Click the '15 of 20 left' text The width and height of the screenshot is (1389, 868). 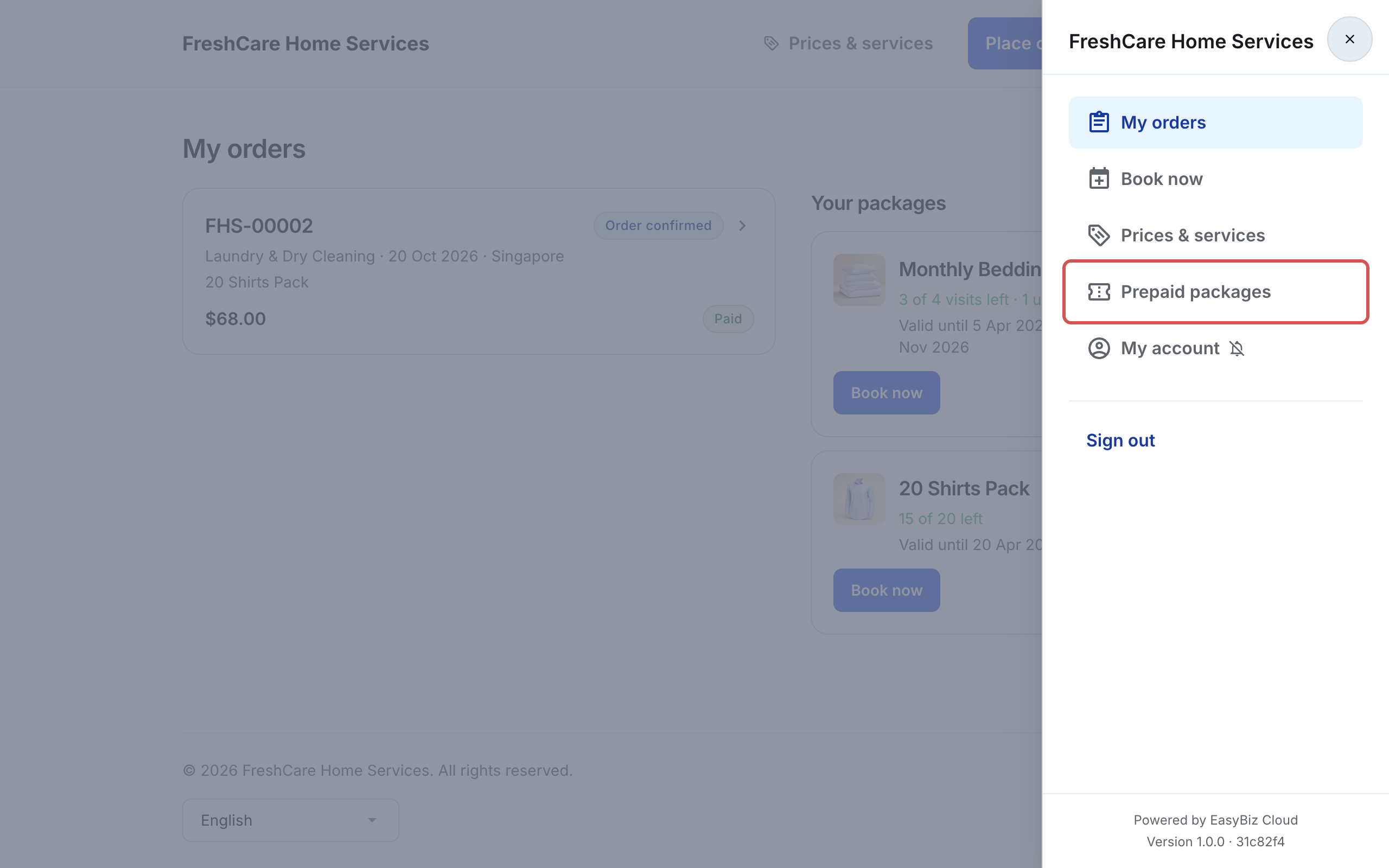[x=940, y=519]
